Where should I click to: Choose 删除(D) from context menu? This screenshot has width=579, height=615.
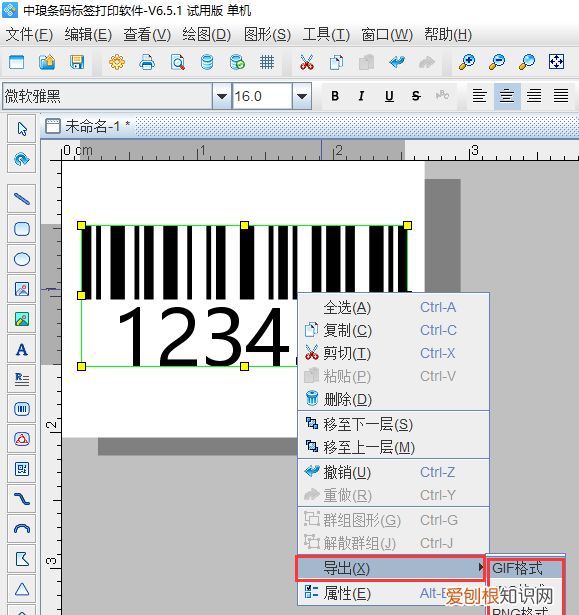click(394, 399)
